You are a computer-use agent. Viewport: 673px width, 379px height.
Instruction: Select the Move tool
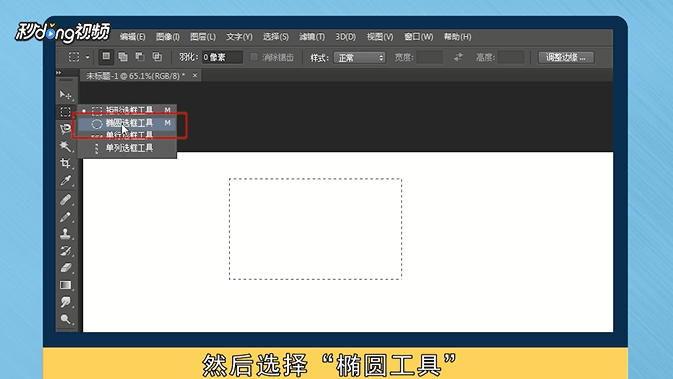[65, 94]
